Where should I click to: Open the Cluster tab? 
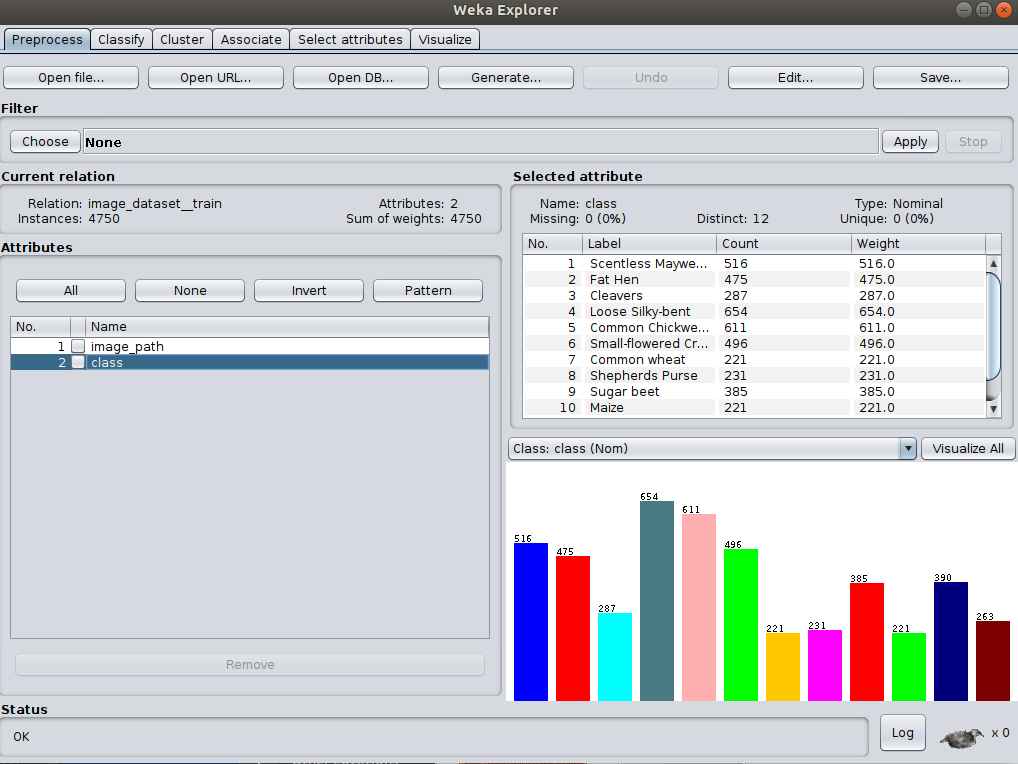coord(182,40)
